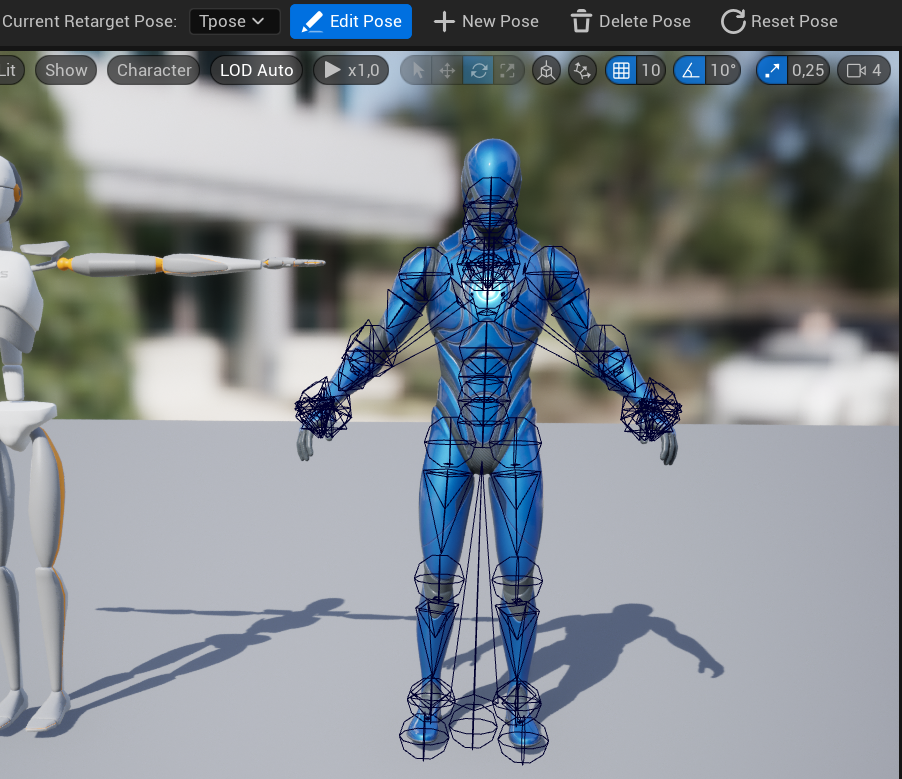Click the scale snap icon

click(770, 70)
